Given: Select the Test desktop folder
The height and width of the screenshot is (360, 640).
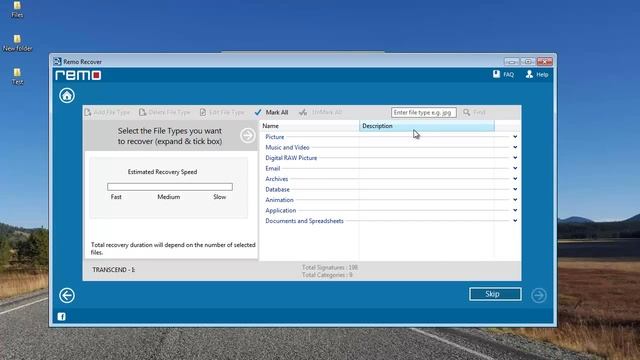Looking at the screenshot, I should [17, 77].
